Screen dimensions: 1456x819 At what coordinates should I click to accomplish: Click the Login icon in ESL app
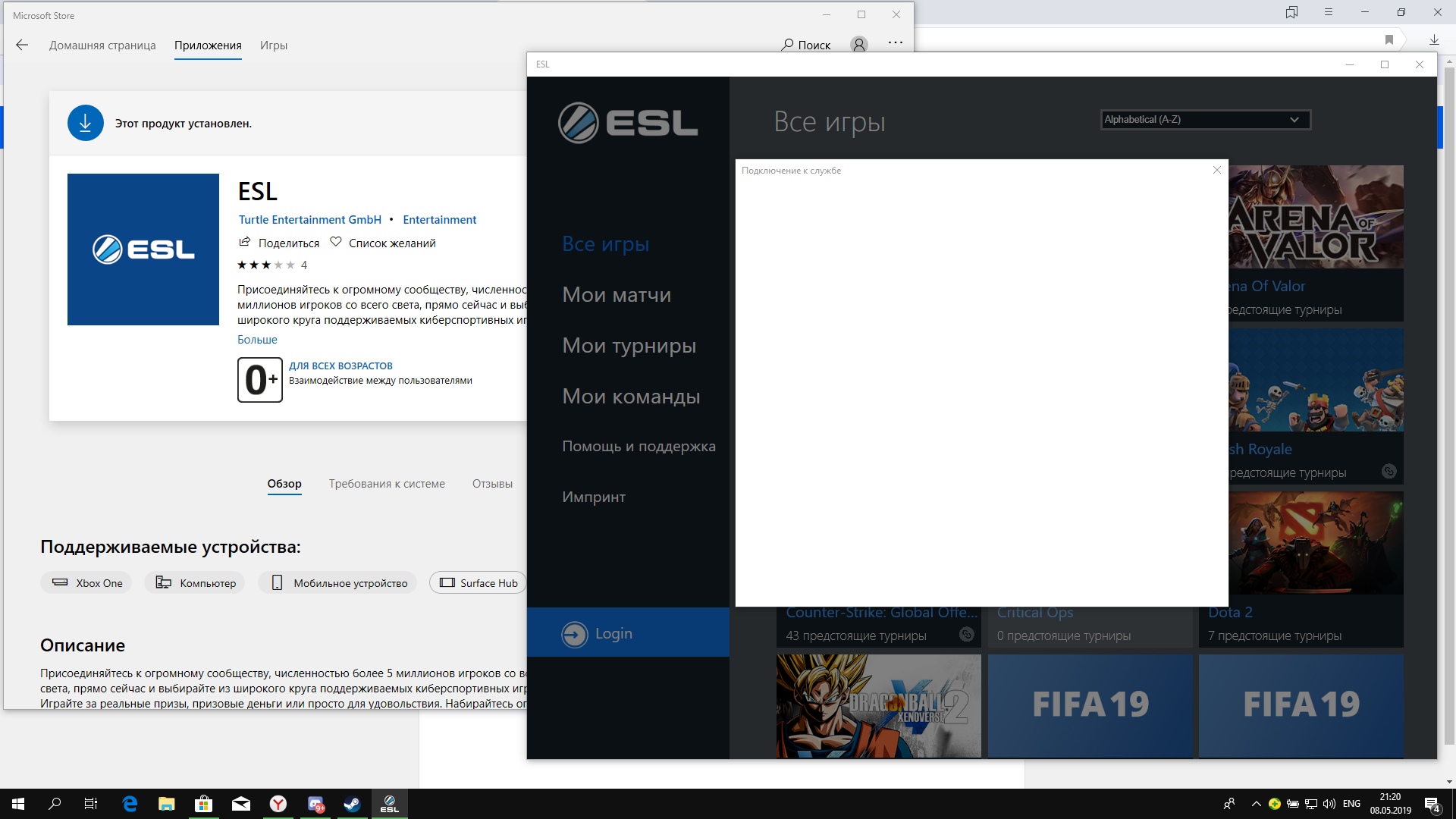click(573, 632)
